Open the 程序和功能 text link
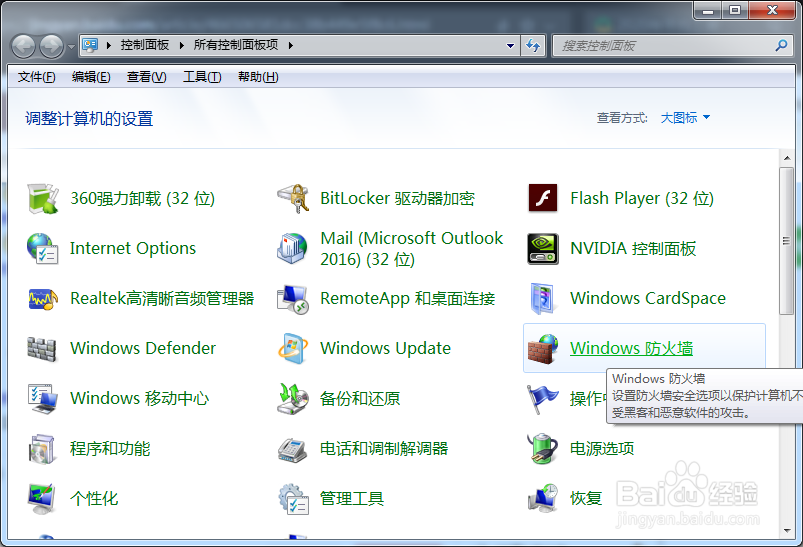Screen dimensions: 803x547 [110, 449]
